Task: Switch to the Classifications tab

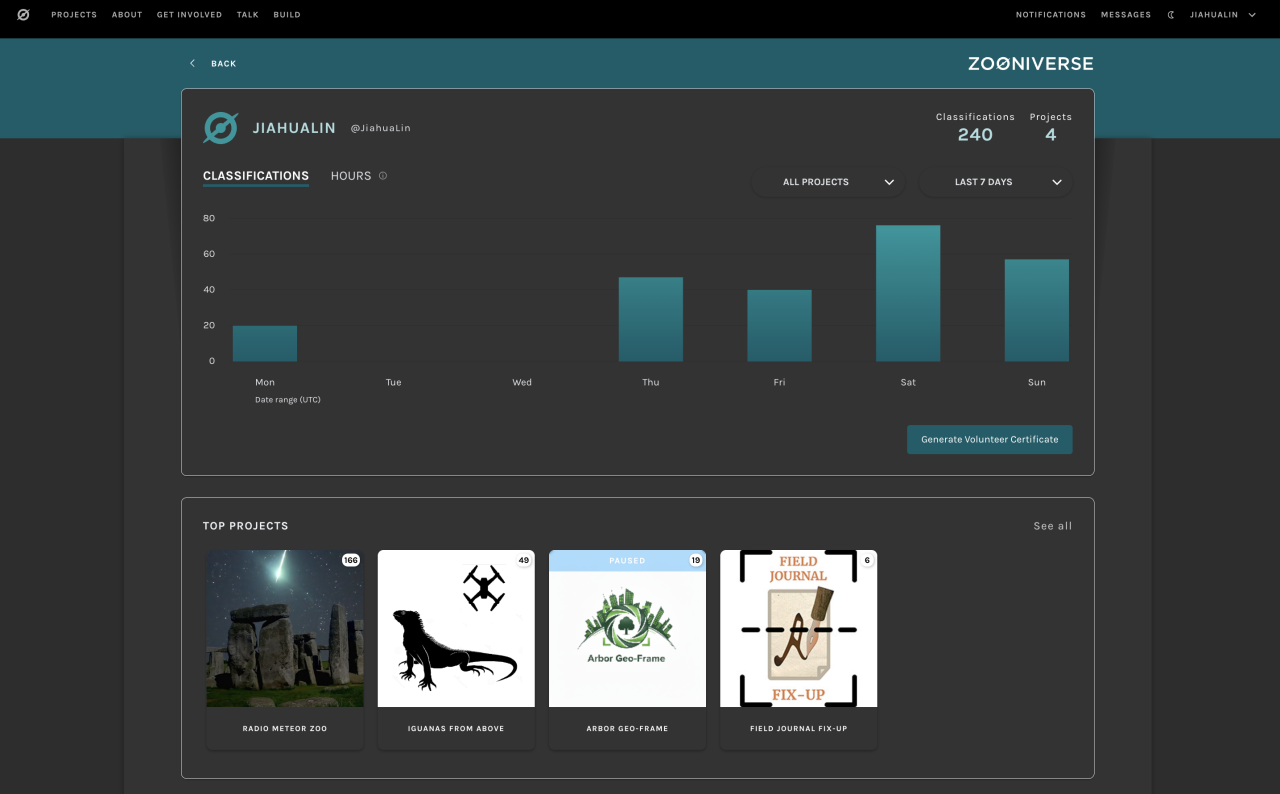Action: point(256,176)
